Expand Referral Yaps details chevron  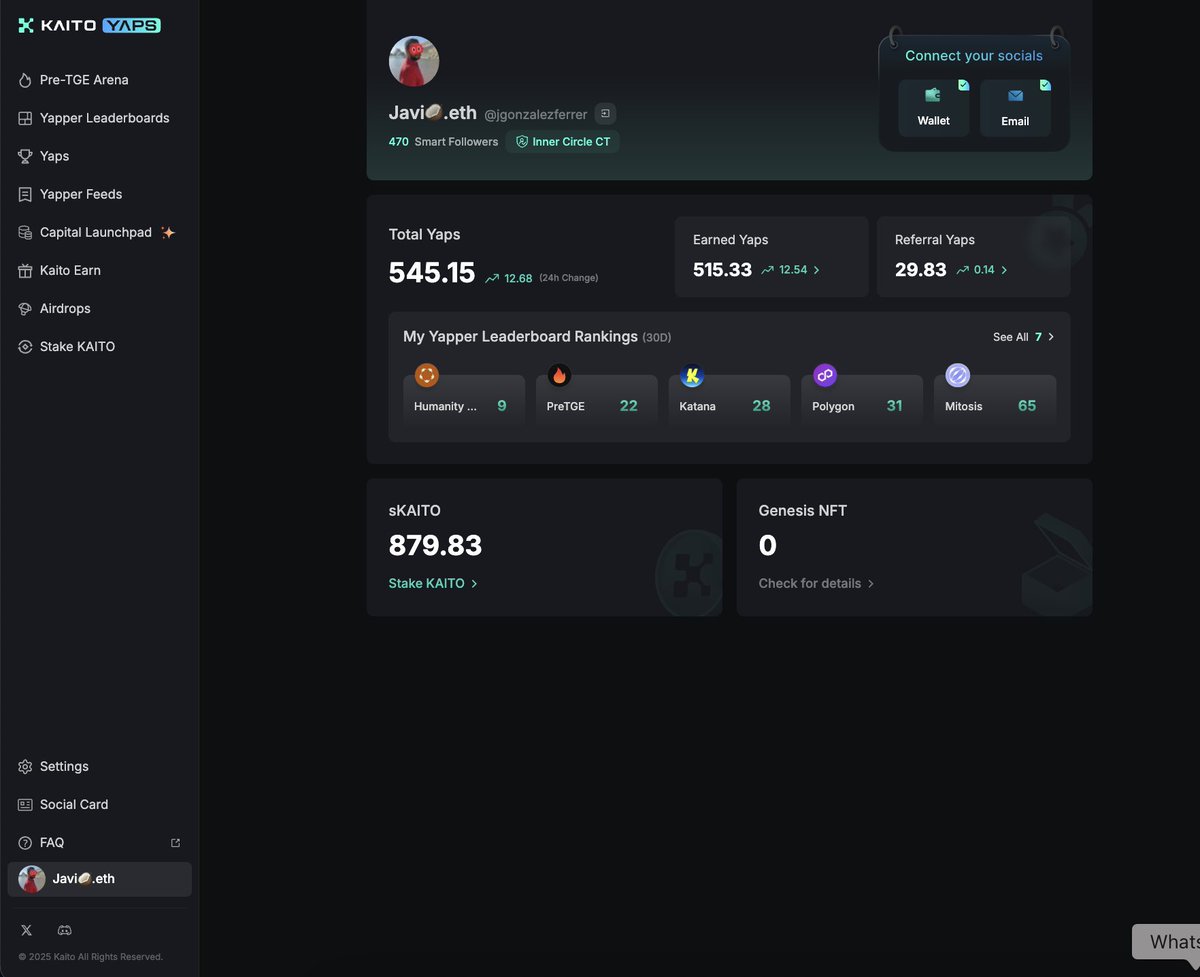pyautogui.click(x=1004, y=270)
